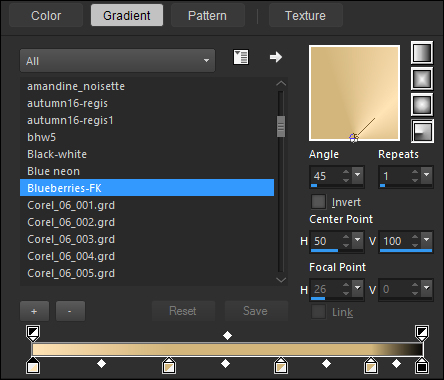The height and width of the screenshot is (380, 444).
Task: Click the minus delete gradient button
Action: [x=70, y=311]
